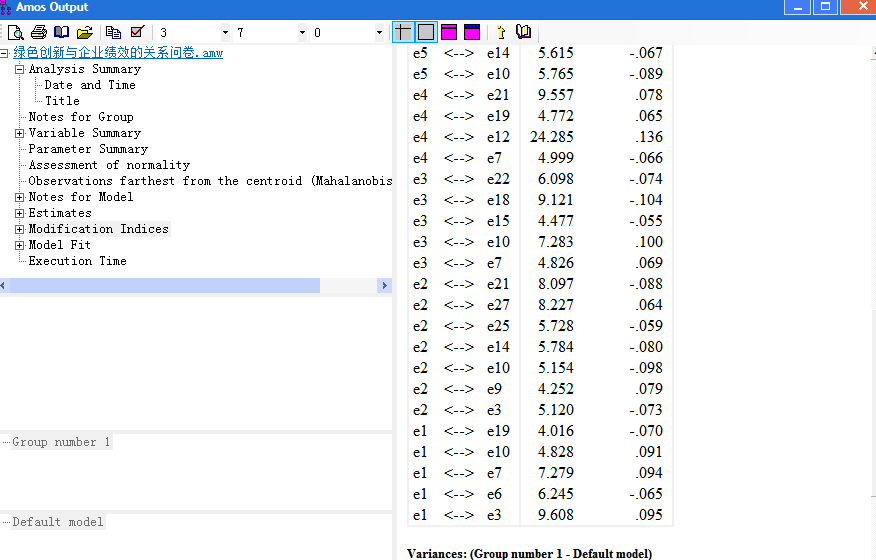Click the par change value .136
This screenshot has width=876, height=560.
pos(649,137)
